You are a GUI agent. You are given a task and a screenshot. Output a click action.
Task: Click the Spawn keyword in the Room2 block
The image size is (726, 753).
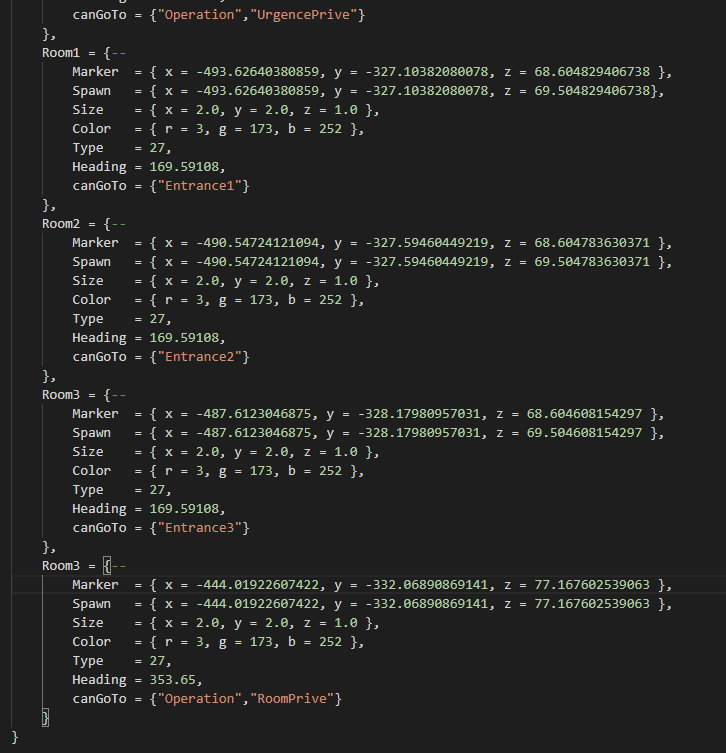coord(91,262)
